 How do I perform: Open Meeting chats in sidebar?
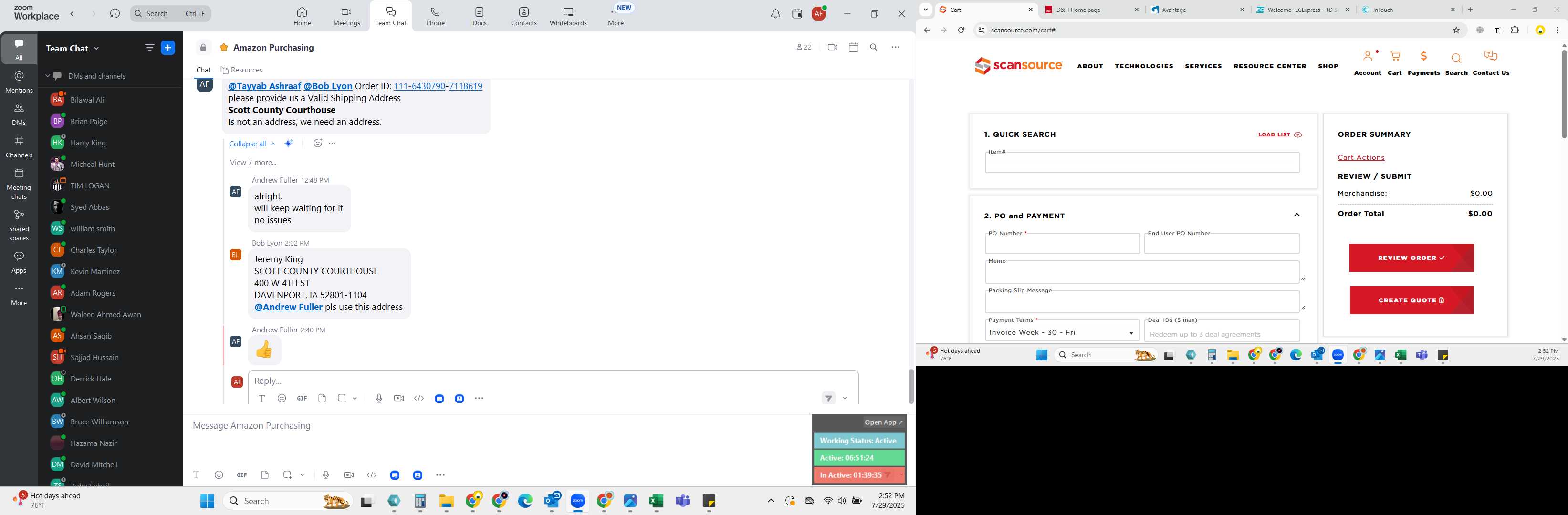point(19,184)
